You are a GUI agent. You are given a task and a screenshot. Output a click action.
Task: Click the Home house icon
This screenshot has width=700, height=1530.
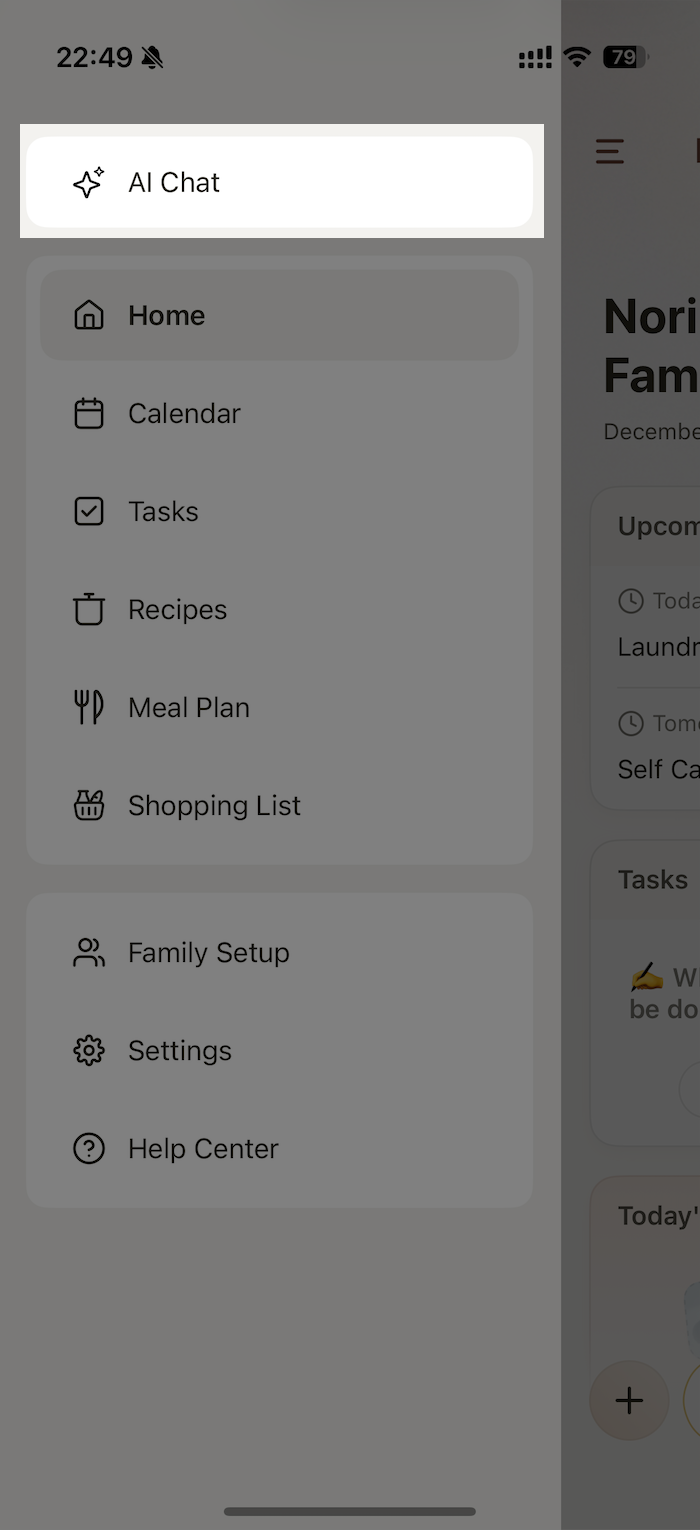tap(89, 316)
